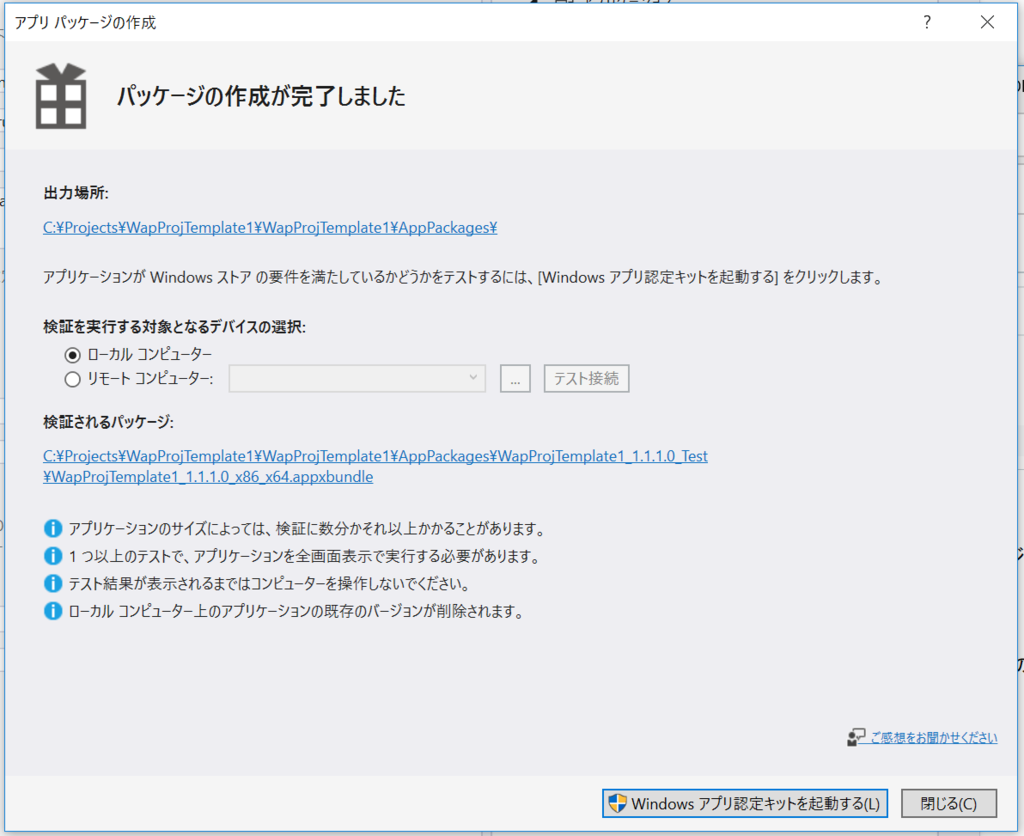Screen dimensions: 1024x836
Task: Click the info icon beside 1 つ以上のテスト note
Action: [x=53, y=556]
